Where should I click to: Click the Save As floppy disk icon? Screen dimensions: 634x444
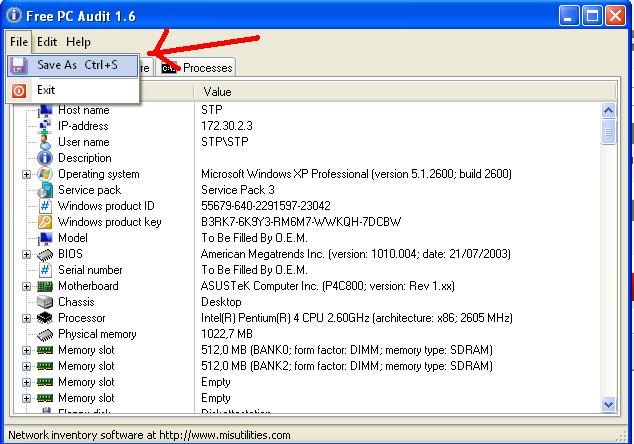pos(18,66)
